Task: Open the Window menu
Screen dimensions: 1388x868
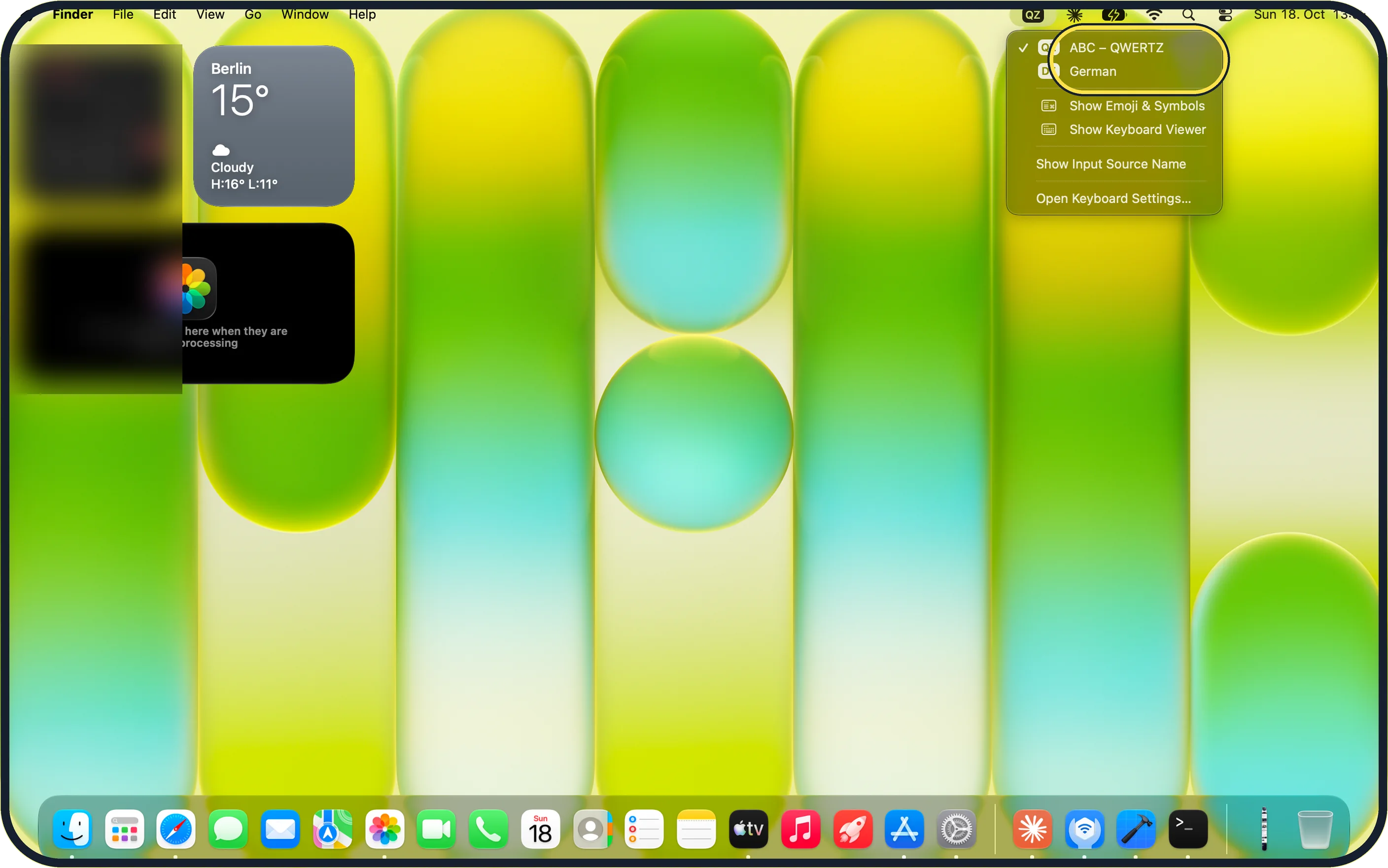Action: click(x=305, y=14)
